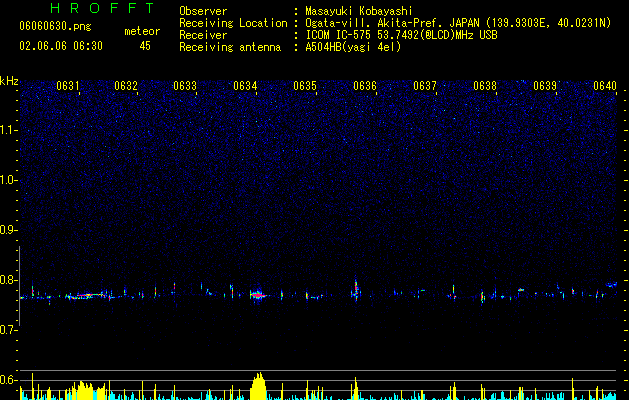Click the 0635 time marker
The width and height of the screenshot is (629, 400).
[x=305, y=86]
